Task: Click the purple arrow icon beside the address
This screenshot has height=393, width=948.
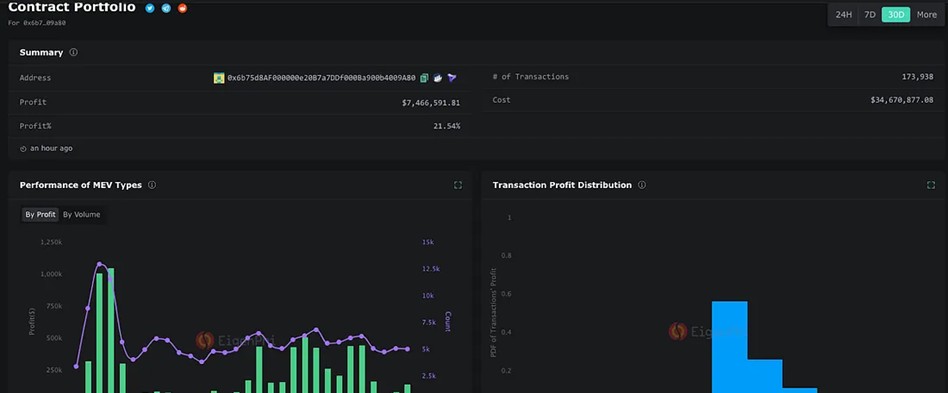Action: point(452,78)
